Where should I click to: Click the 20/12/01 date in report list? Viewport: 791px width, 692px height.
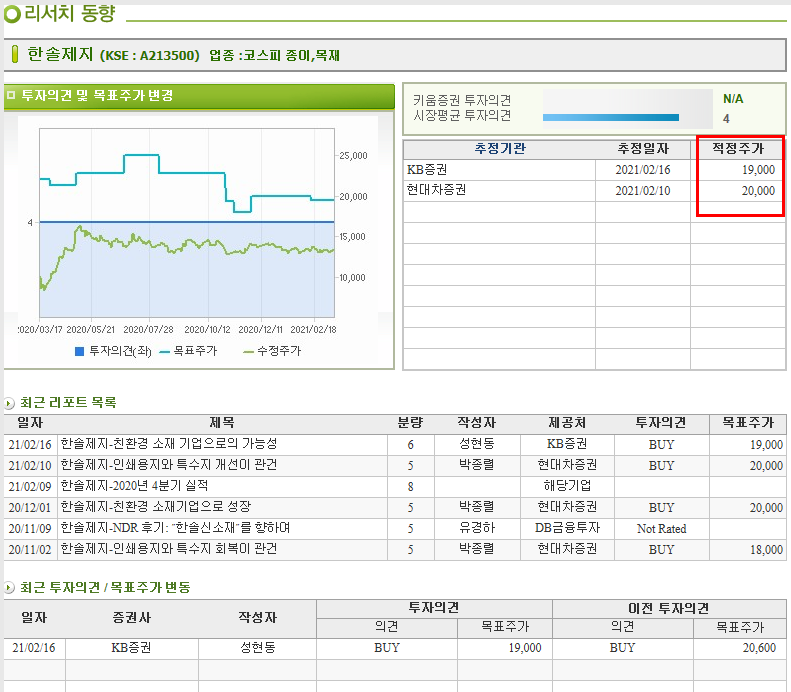tap(30, 508)
